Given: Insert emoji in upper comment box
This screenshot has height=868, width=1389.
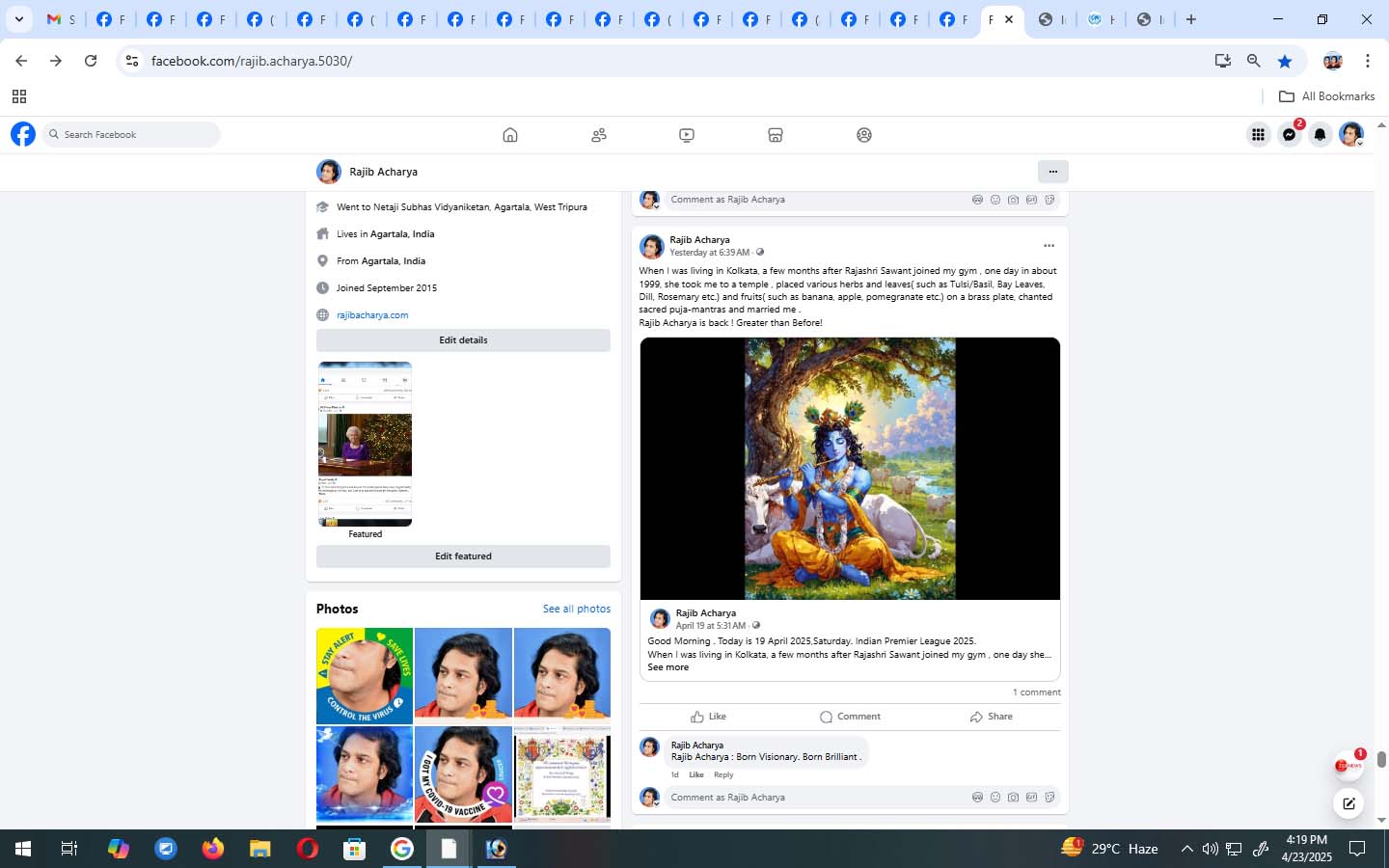Looking at the screenshot, I should (995, 200).
